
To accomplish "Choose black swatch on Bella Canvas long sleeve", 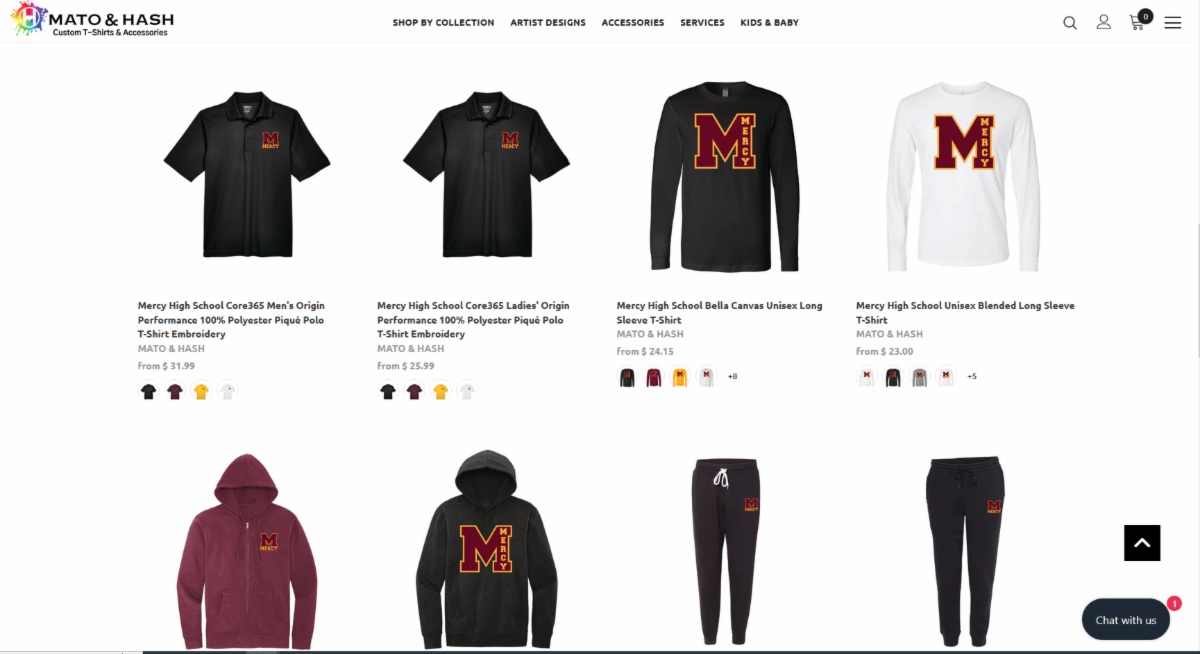I will point(627,377).
